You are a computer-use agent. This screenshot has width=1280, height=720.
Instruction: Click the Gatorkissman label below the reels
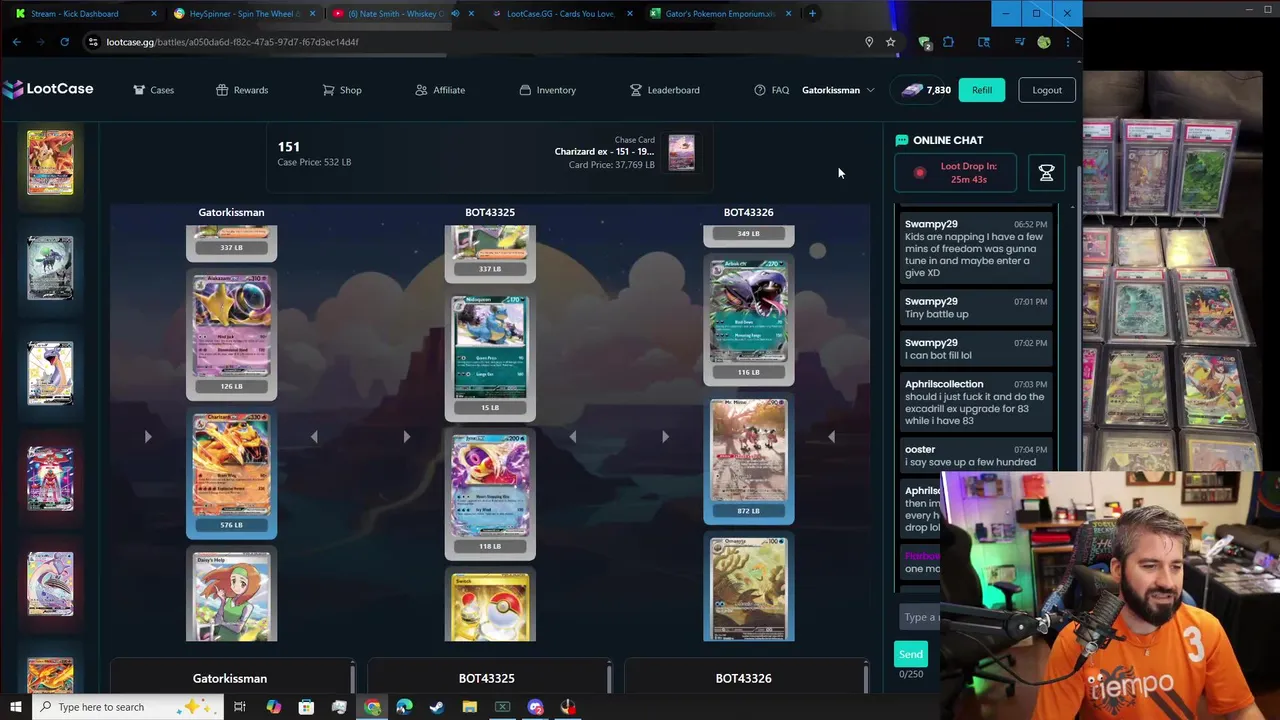coord(230,678)
